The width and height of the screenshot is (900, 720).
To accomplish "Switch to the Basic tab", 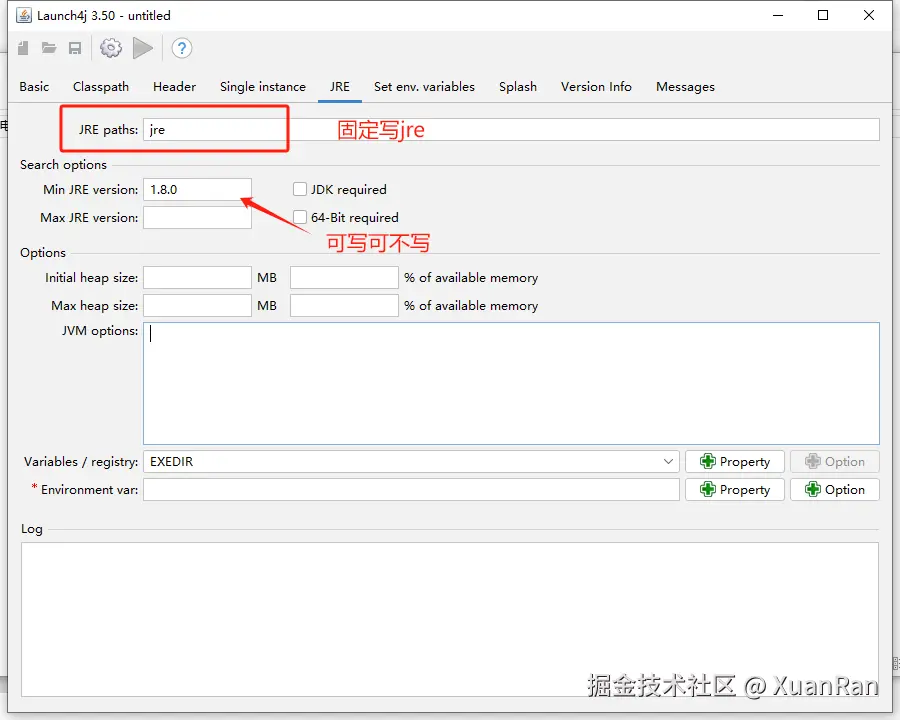I will tap(34, 87).
